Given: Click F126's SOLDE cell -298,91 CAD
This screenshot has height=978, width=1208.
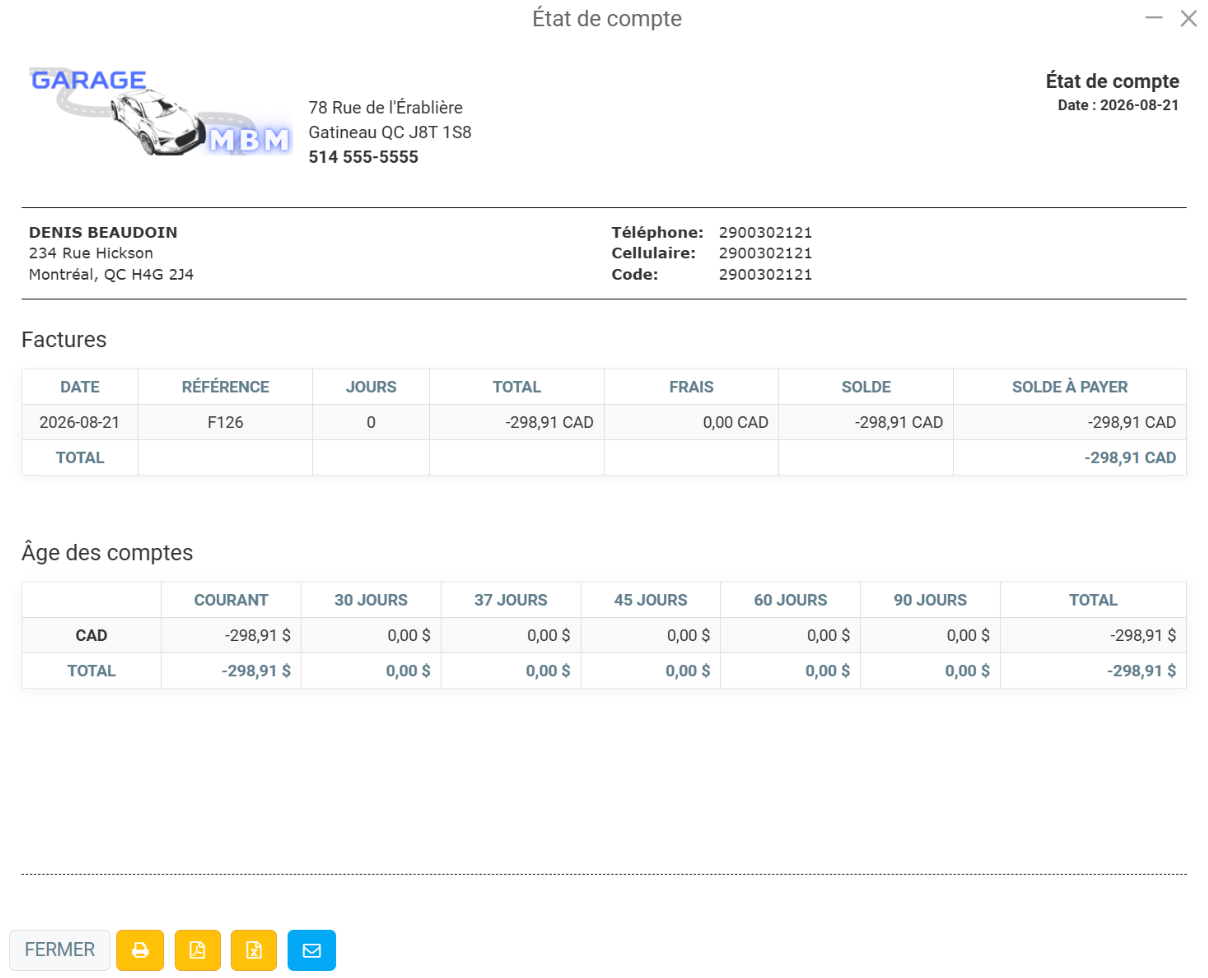Looking at the screenshot, I should (x=866, y=422).
